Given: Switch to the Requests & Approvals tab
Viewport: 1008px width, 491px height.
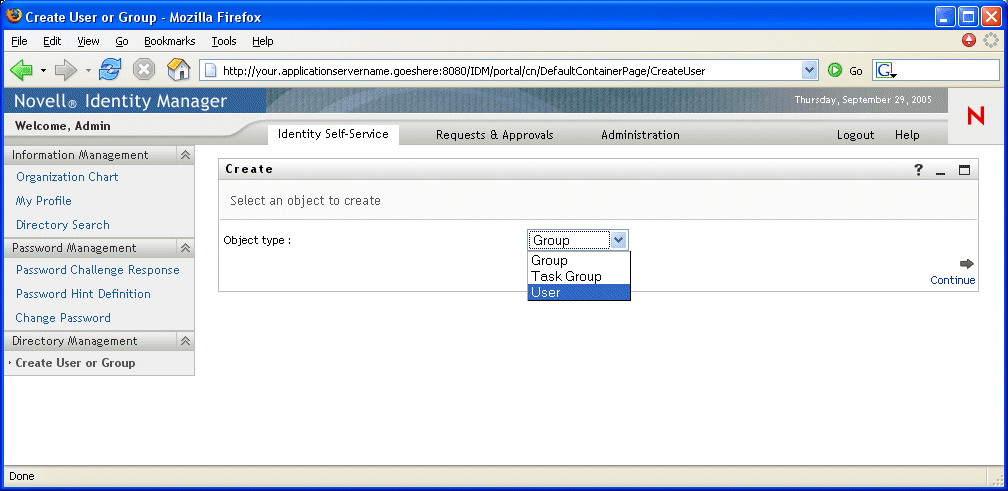Looking at the screenshot, I should click(494, 135).
